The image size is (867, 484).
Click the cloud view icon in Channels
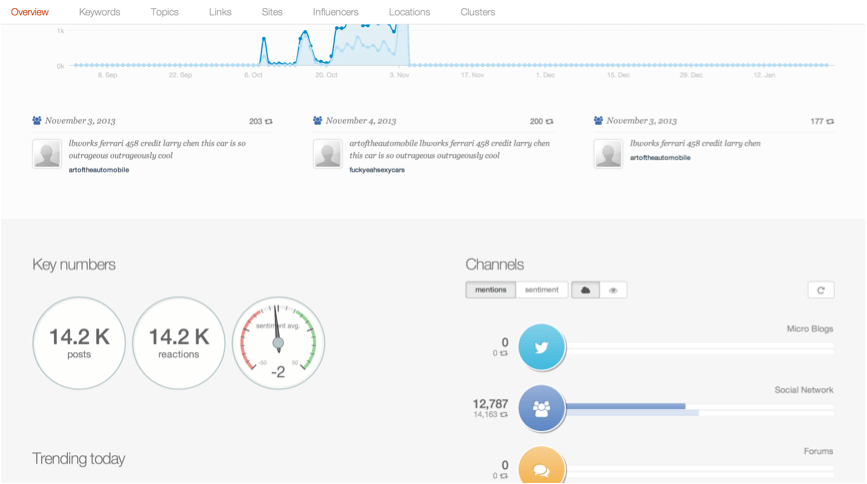pos(585,290)
